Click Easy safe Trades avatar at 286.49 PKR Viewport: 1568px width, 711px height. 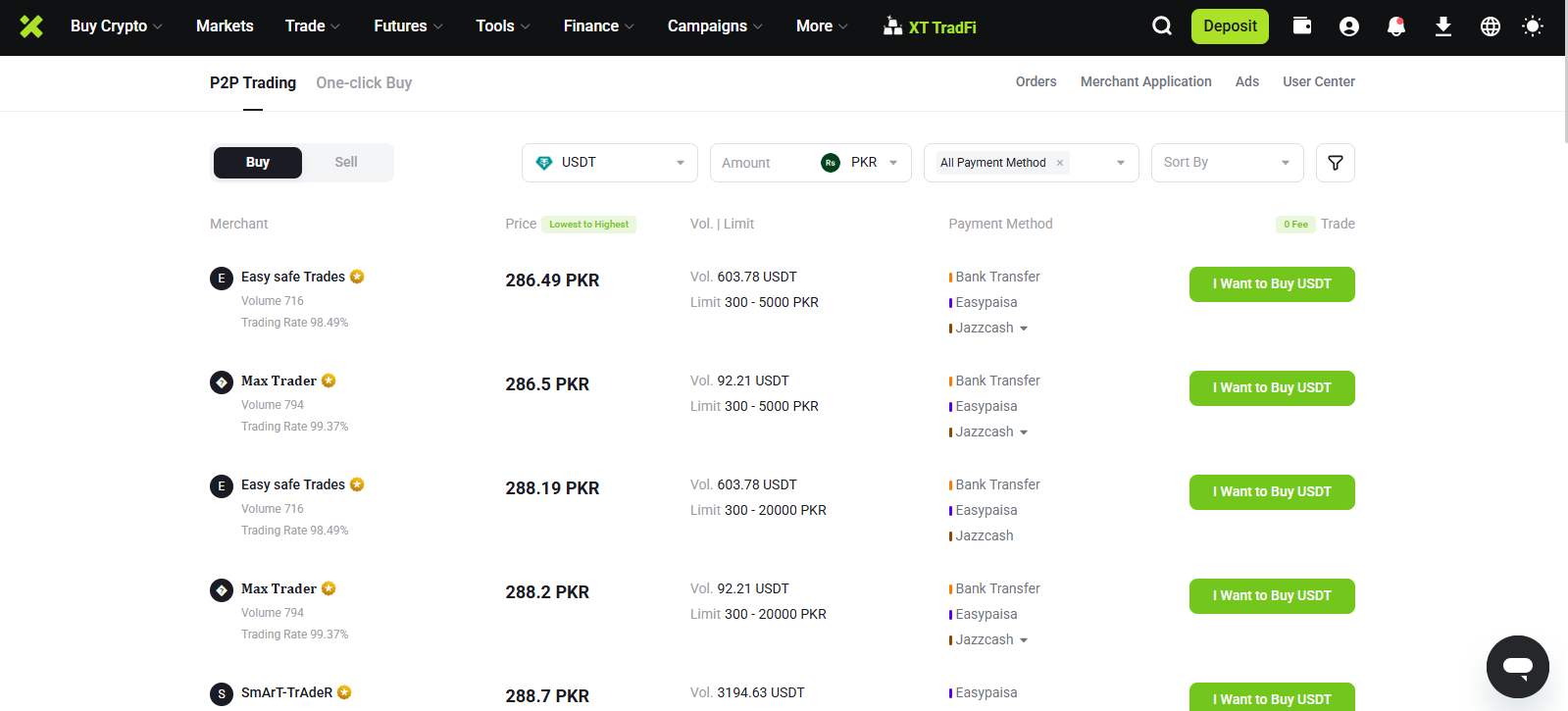222,279
